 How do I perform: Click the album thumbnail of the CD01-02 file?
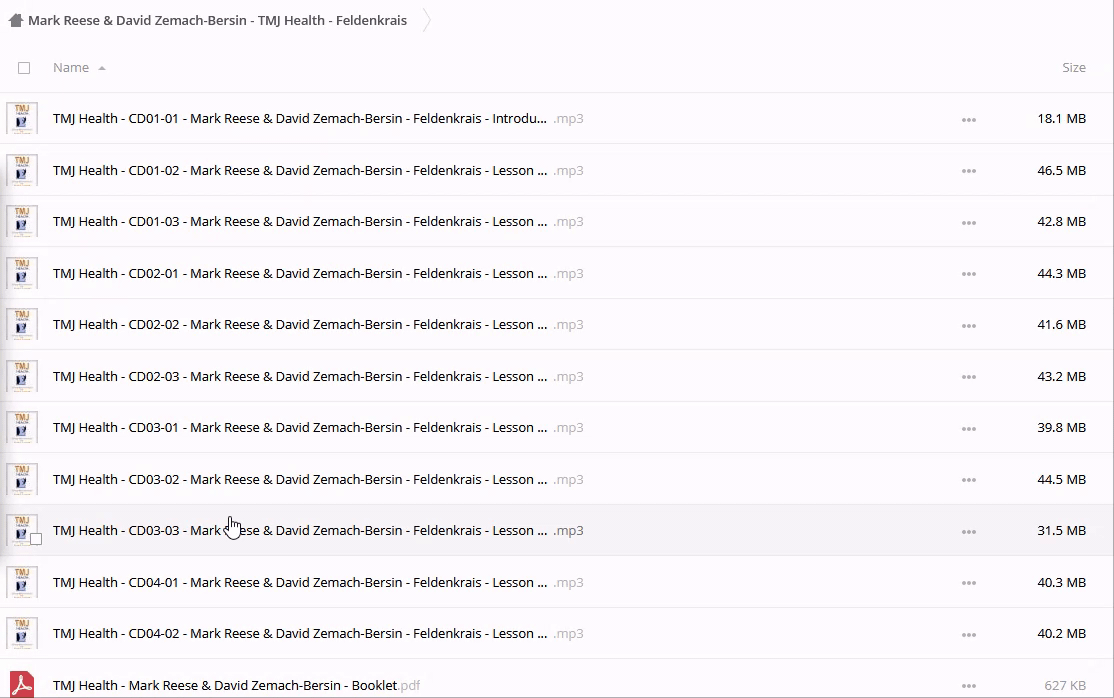click(22, 170)
